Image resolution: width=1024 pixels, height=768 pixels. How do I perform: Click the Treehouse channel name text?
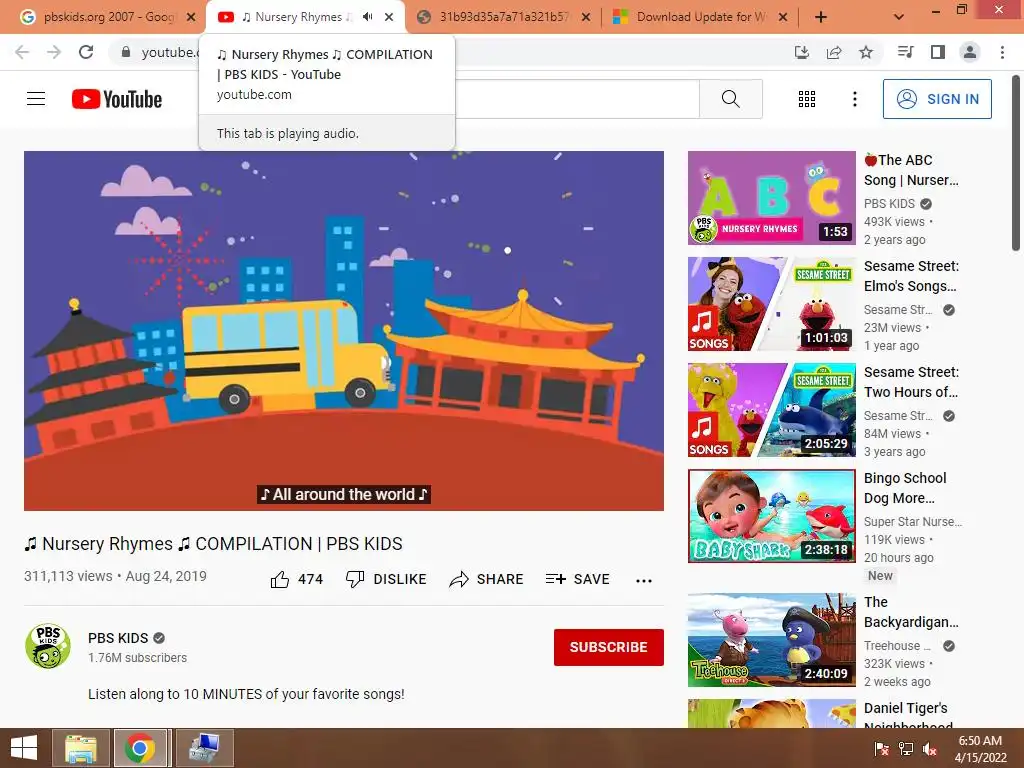(x=897, y=645)
